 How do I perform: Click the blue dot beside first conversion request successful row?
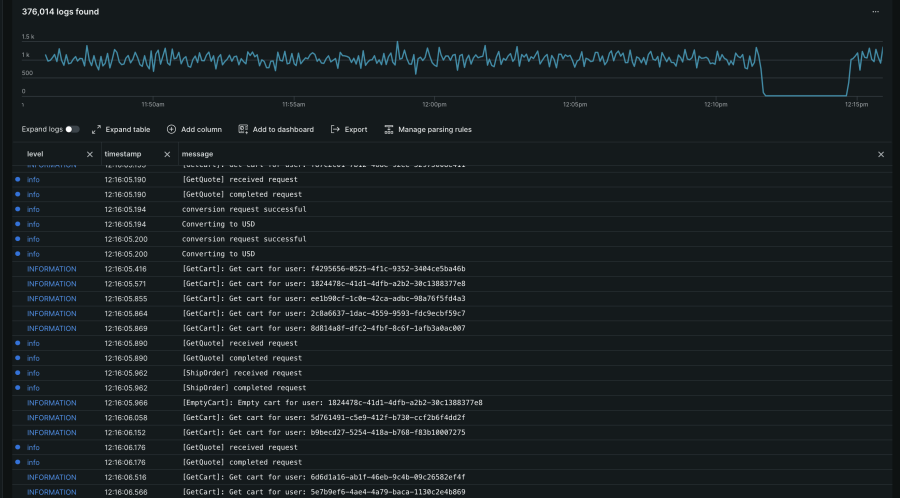17,209
